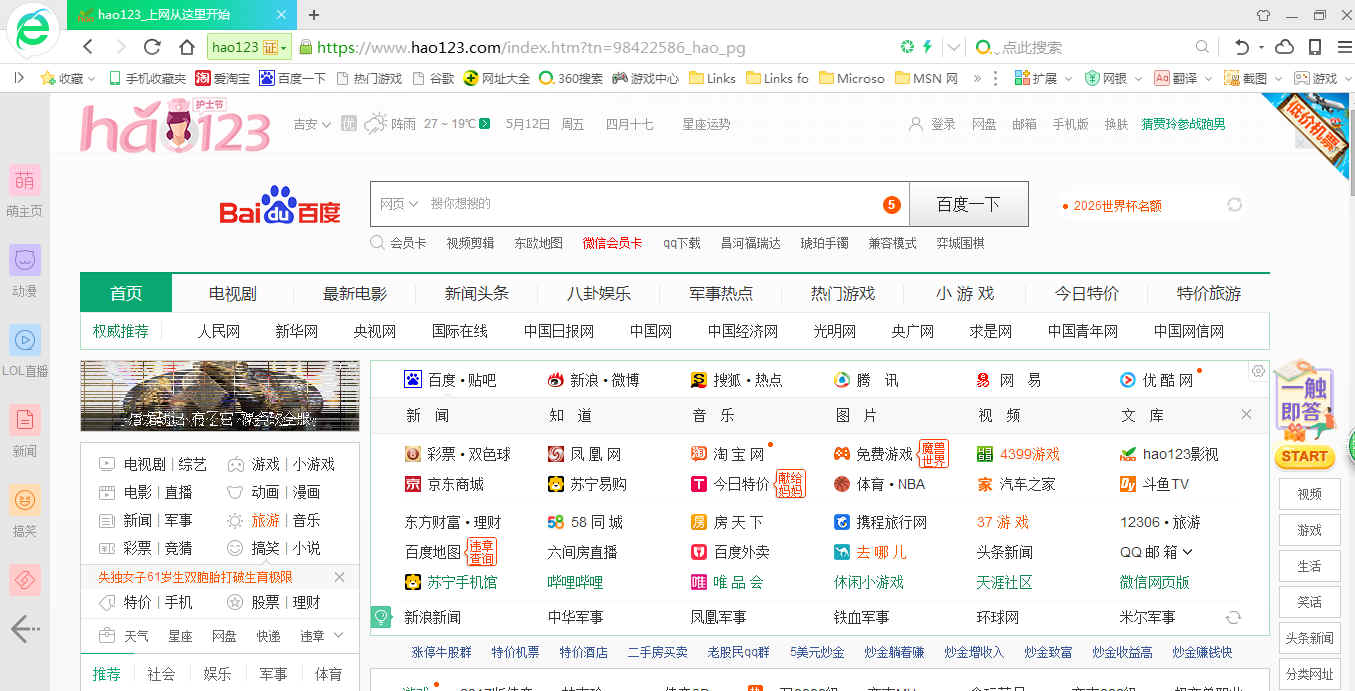Open the browser home page icon
Viewport: 1355px width, 691px height.
(x=187, y=47)
